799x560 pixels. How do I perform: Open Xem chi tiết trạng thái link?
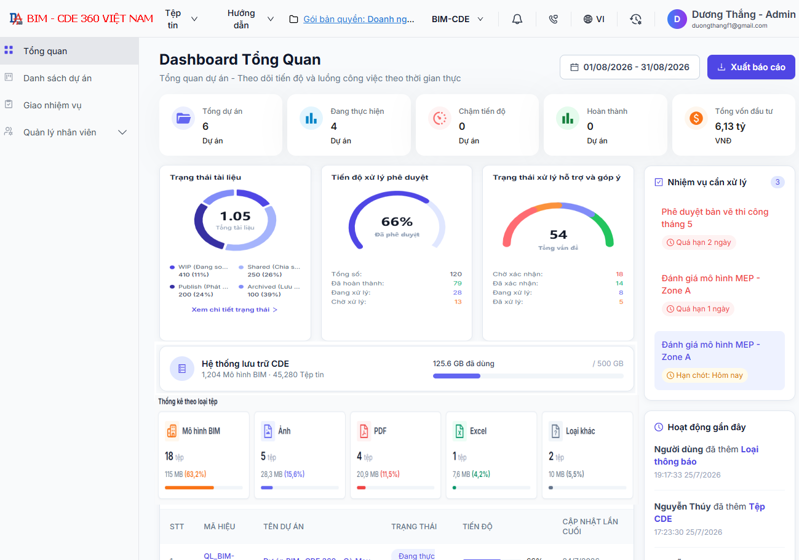(x=234, y=309)
